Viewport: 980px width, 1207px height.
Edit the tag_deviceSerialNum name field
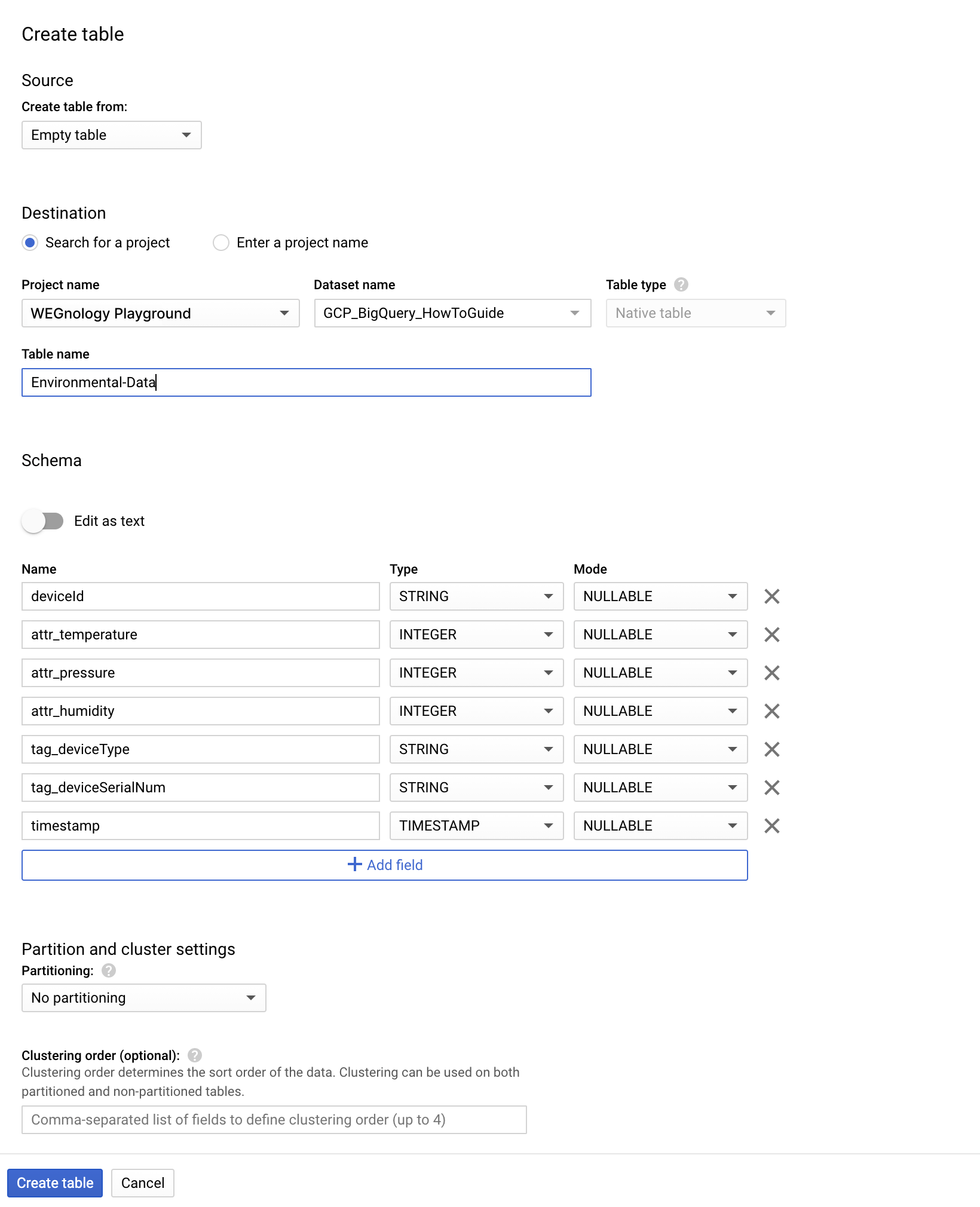(201, 788)
